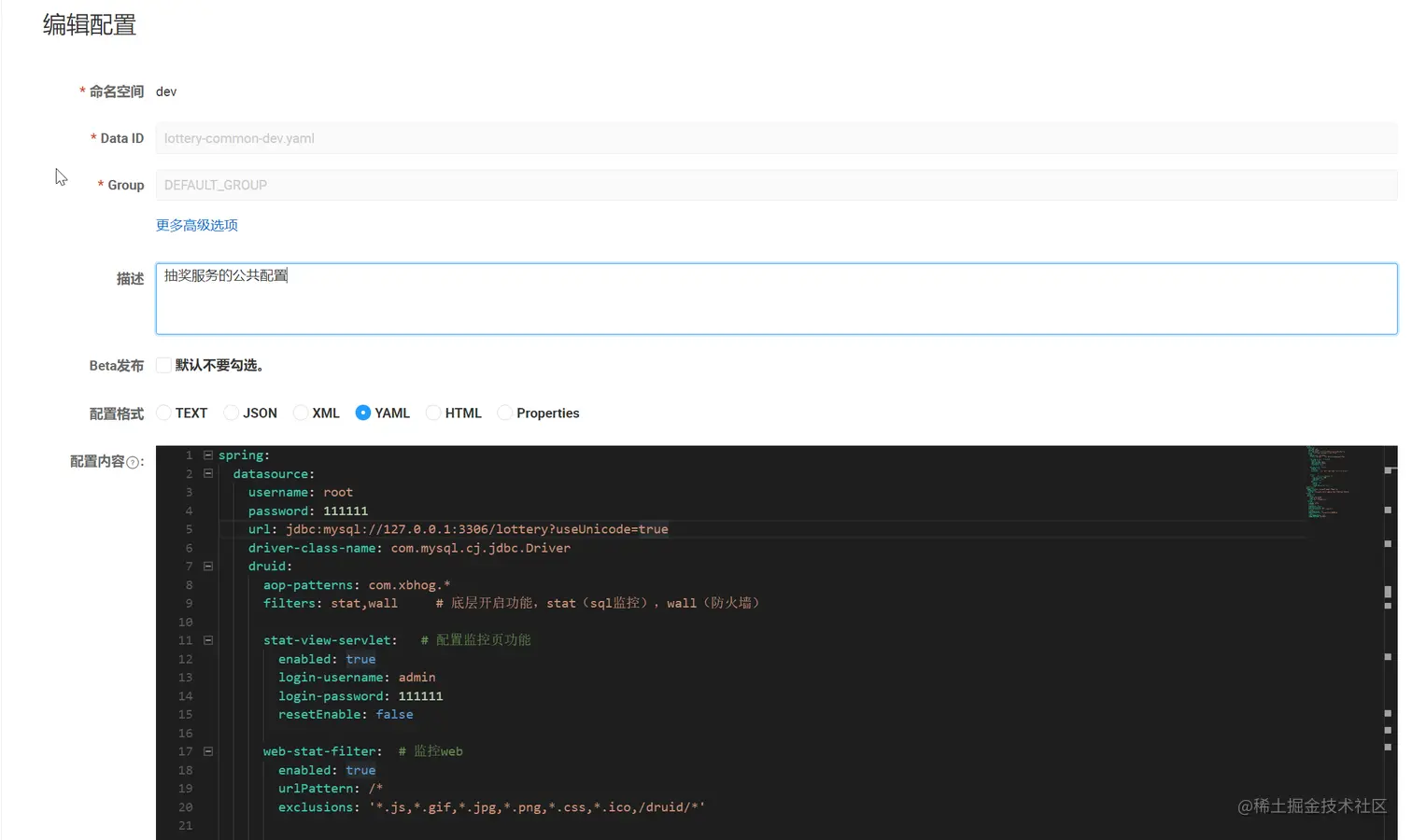
Task: Select the HTML format radio button
Action: [433, 413]
